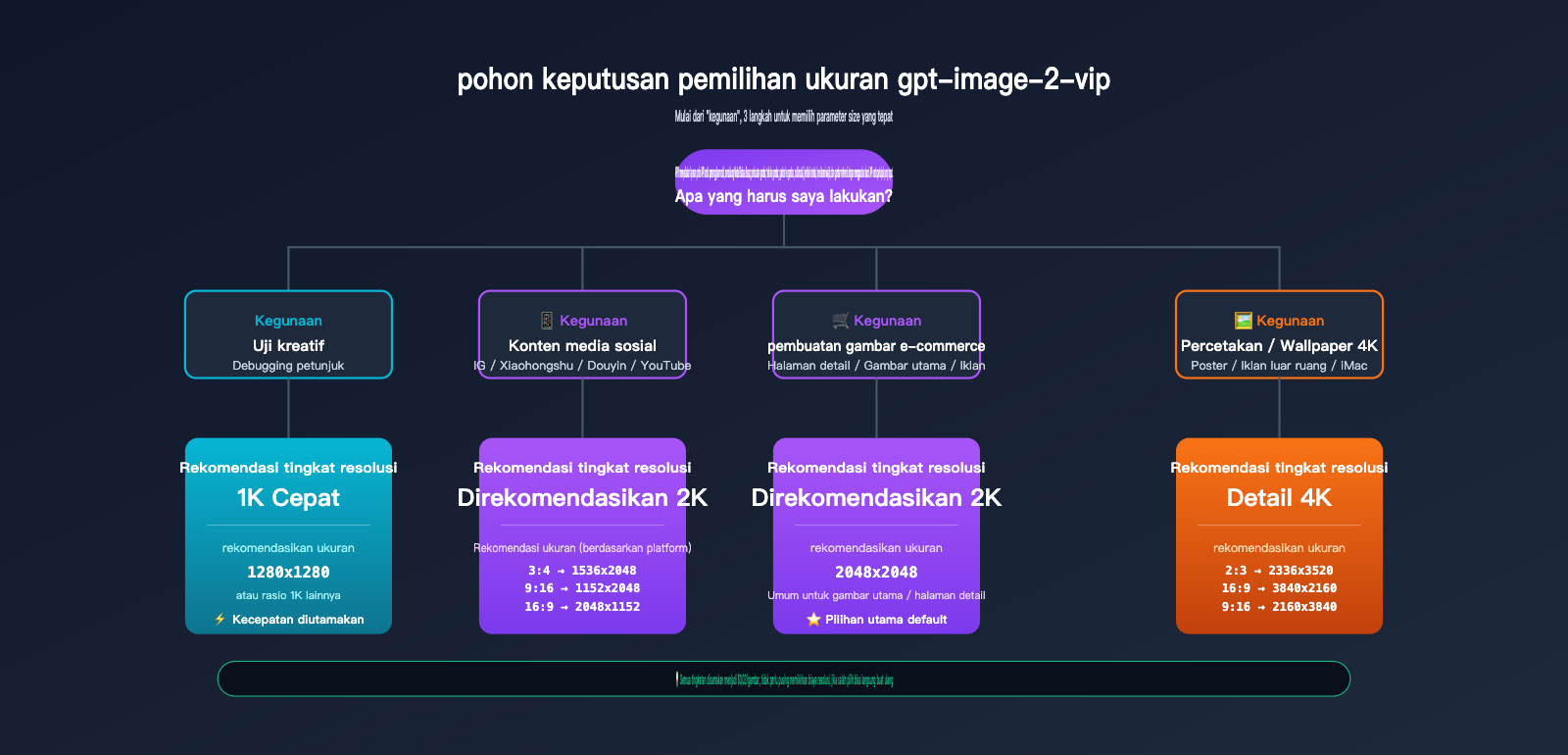
Task: Select the green footer note bar
Action: 784,679
